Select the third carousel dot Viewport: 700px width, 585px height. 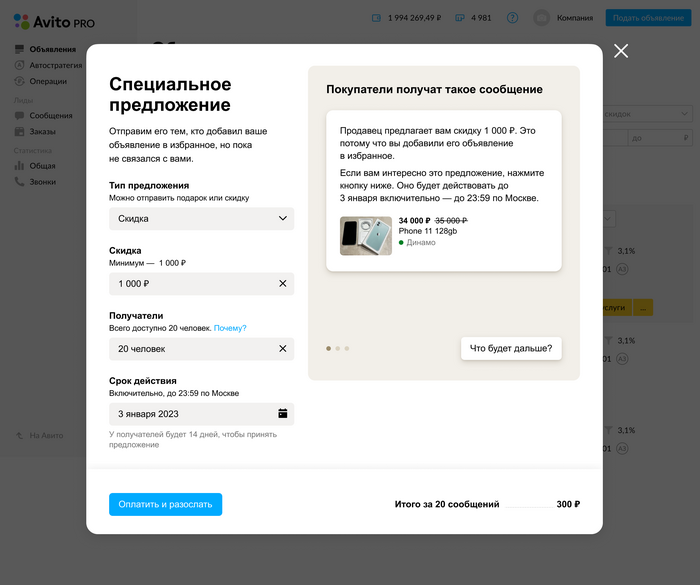point(347,348)
